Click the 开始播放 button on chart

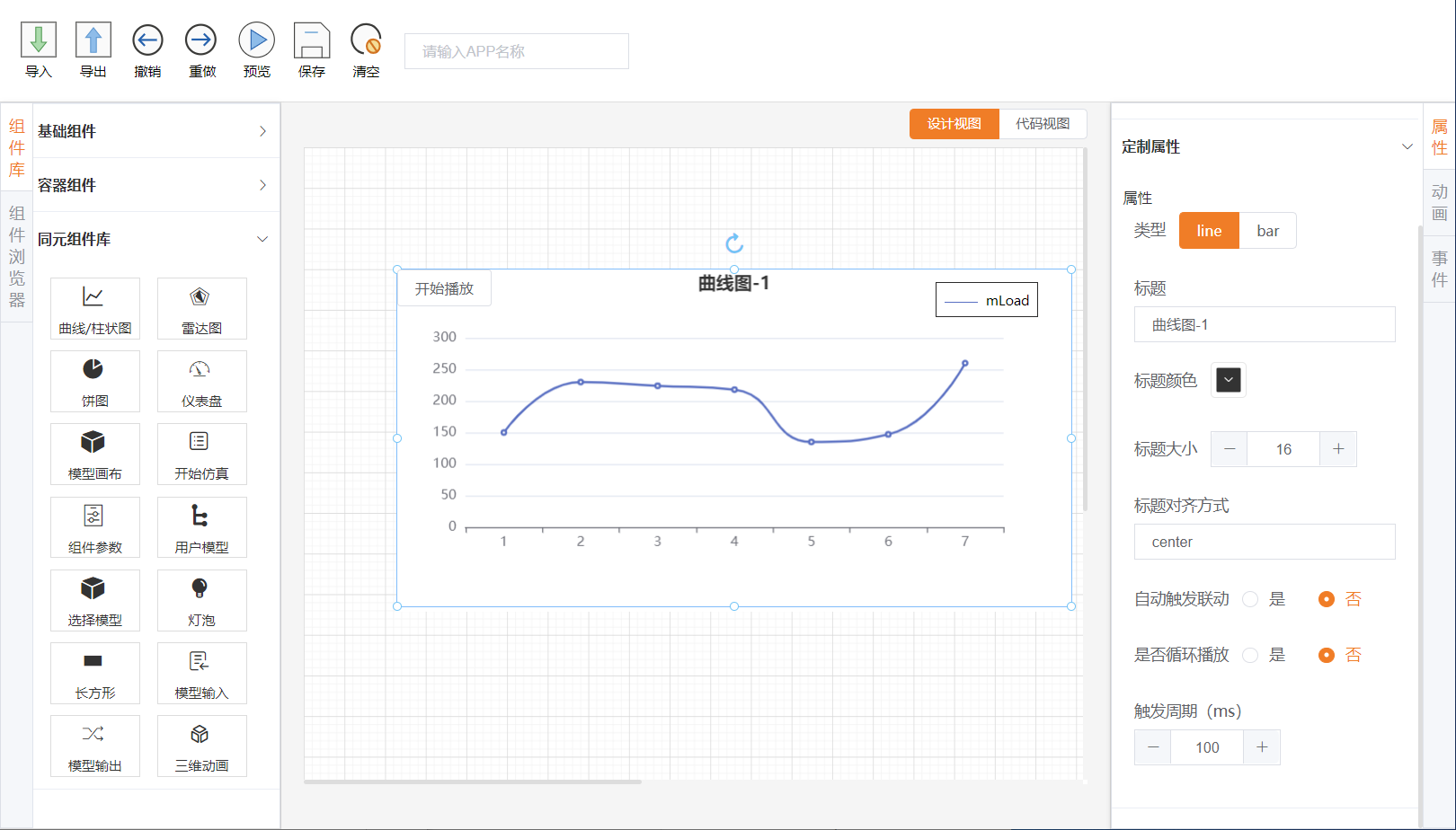coord(444,288)
